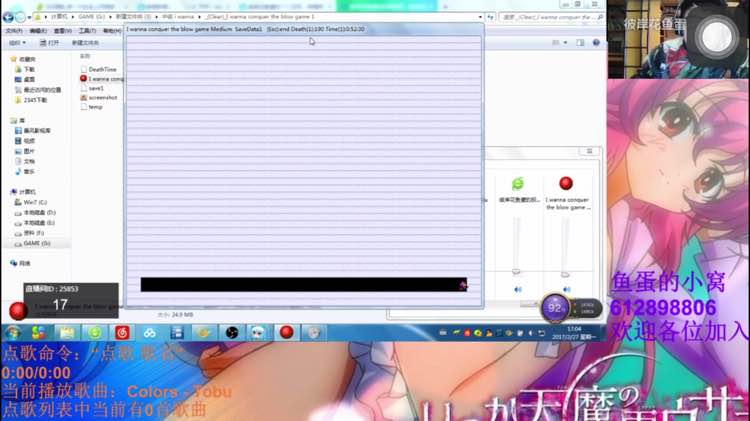The height and width of the screenshot is (421, 750).
Task: Open 图片 pictures library
Action: [x=24, y=151]
